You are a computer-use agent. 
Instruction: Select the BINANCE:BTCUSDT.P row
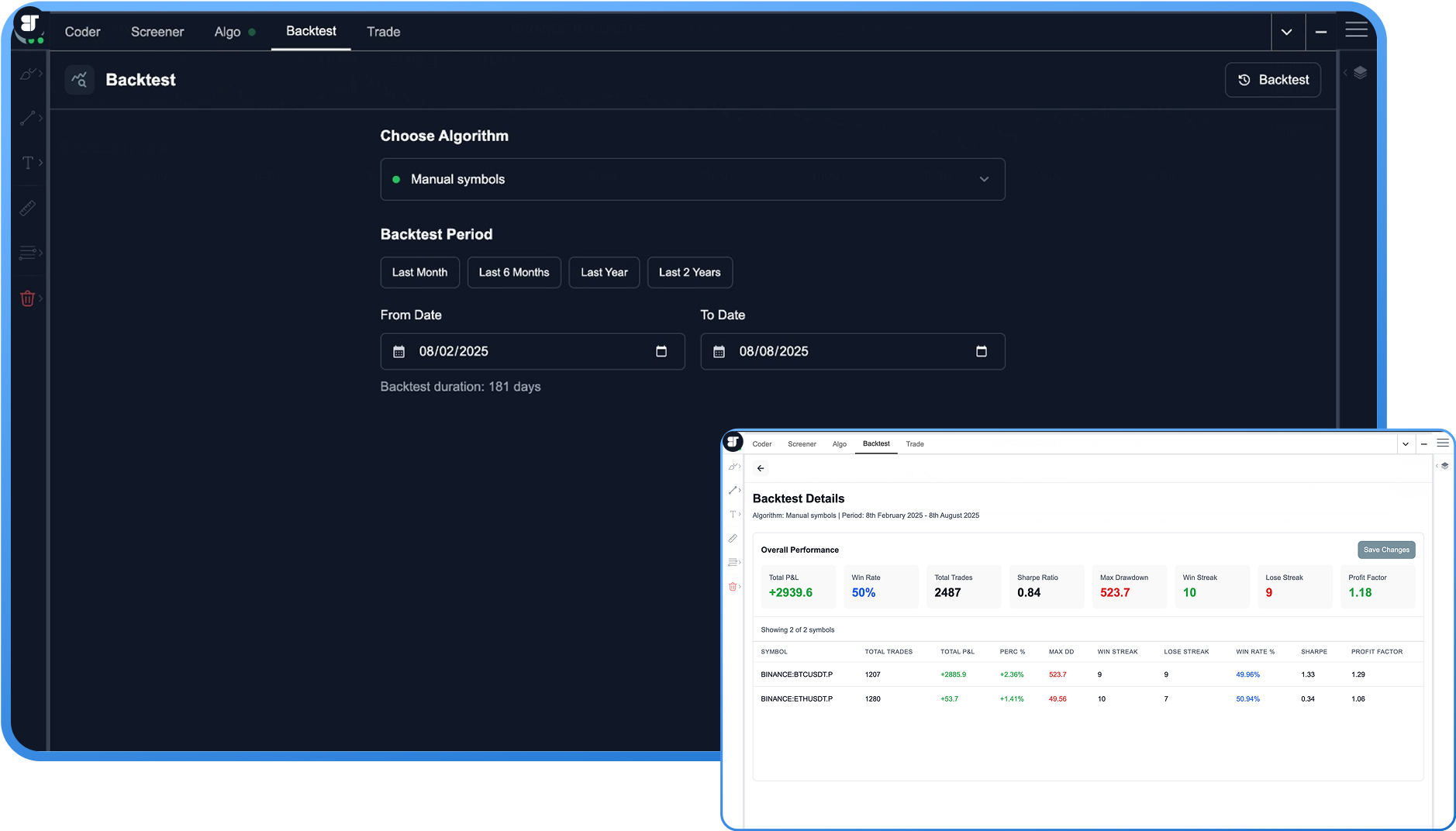pos(1088,674)
